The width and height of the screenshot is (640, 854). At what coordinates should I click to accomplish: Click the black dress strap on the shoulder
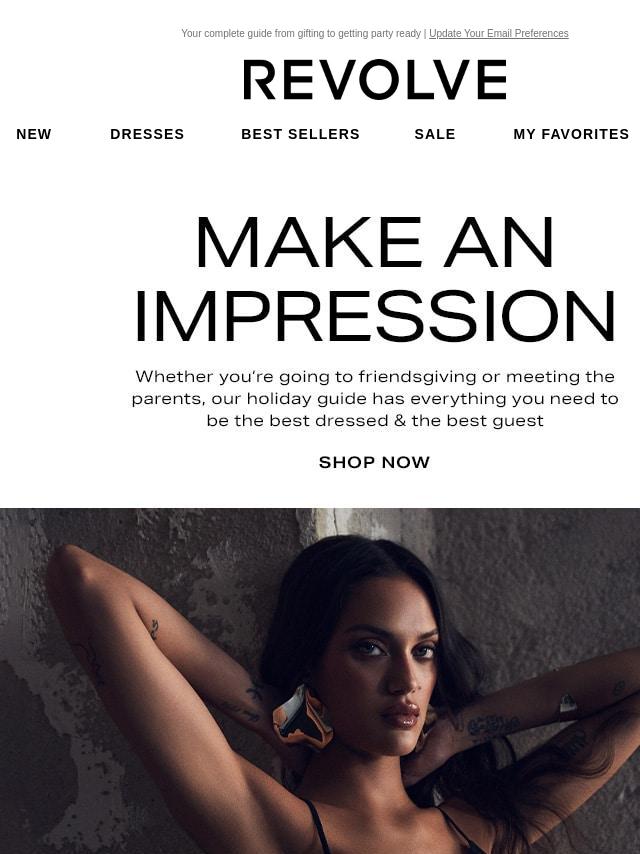coord(317,827)
